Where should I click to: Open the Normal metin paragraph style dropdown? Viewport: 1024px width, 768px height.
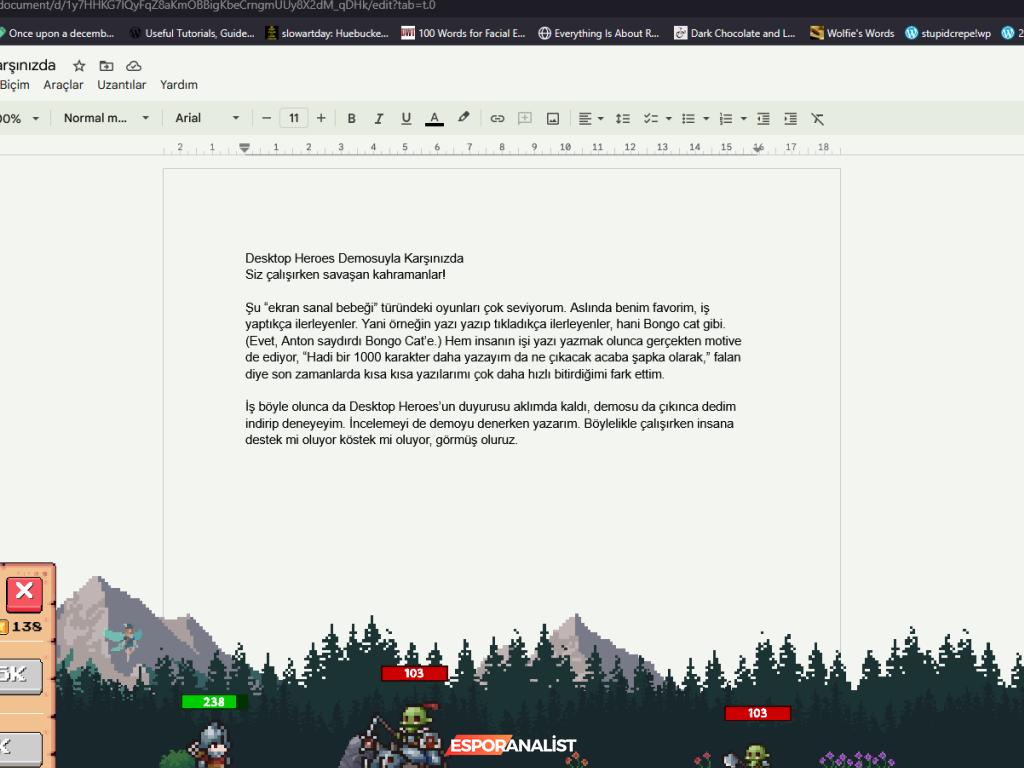click(105, 118)
